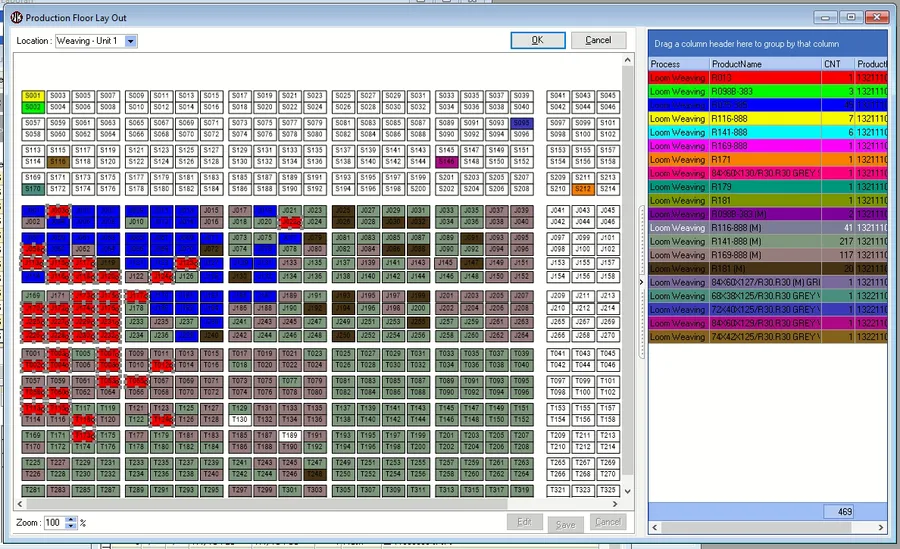Select the green loom S002

coord(33,107)
